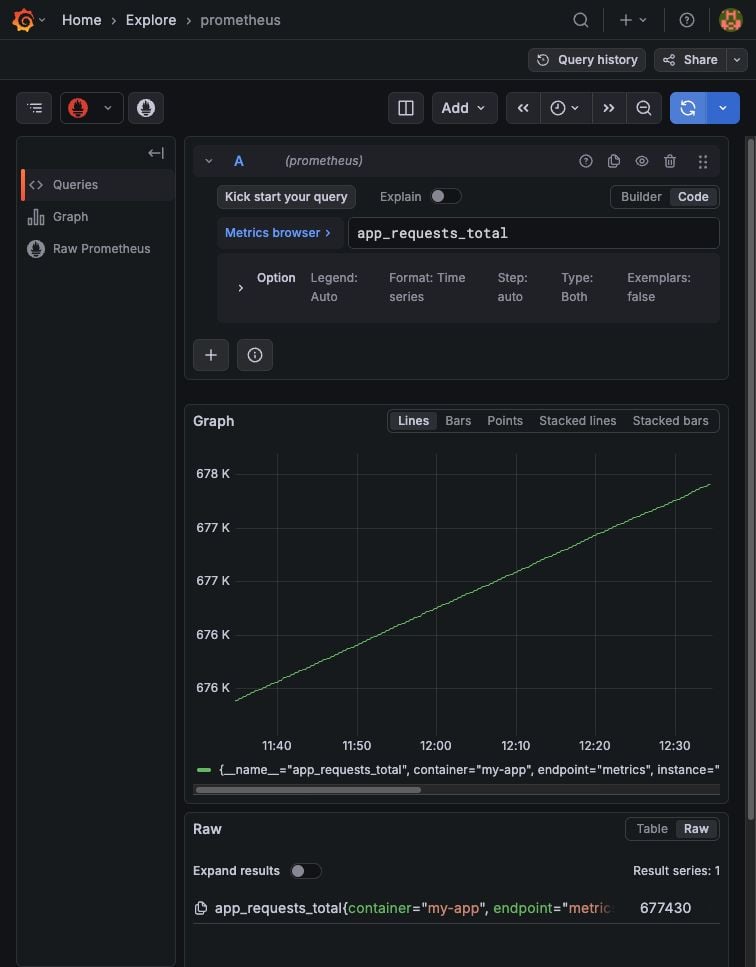Click the Legend: Auto option text
Image resolution: width=756 pixels, height=967 pixels.
coord(334,287)
